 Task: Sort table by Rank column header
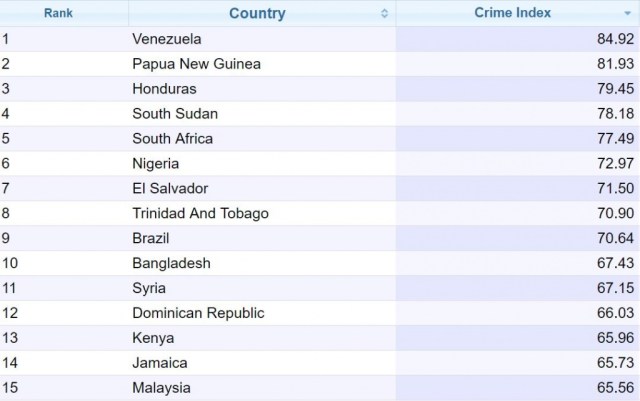coord(58,14)
